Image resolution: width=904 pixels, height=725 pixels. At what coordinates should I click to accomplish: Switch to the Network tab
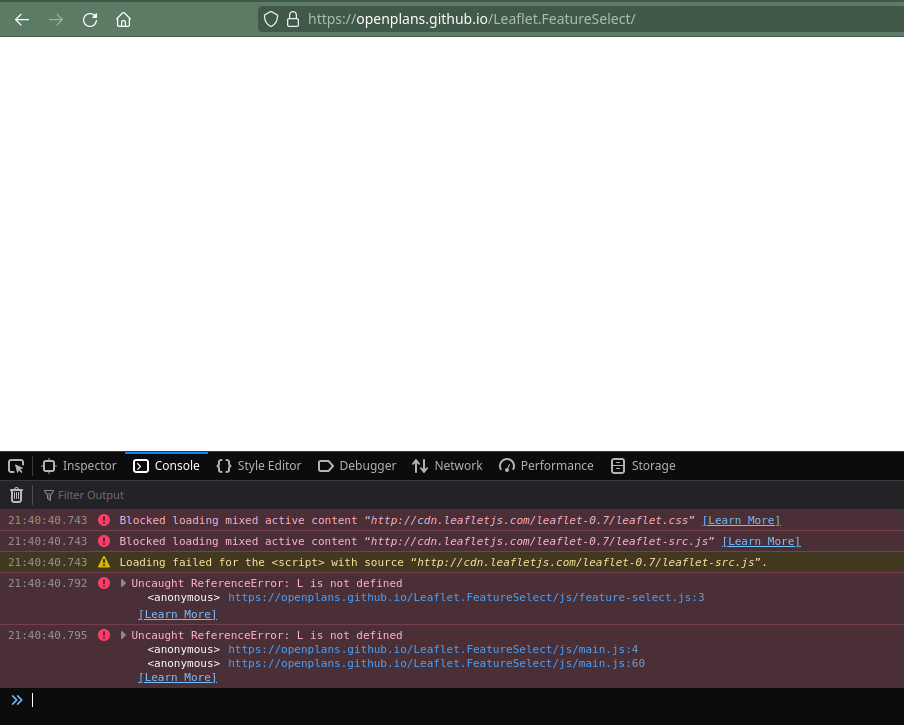tap(446, 466)
